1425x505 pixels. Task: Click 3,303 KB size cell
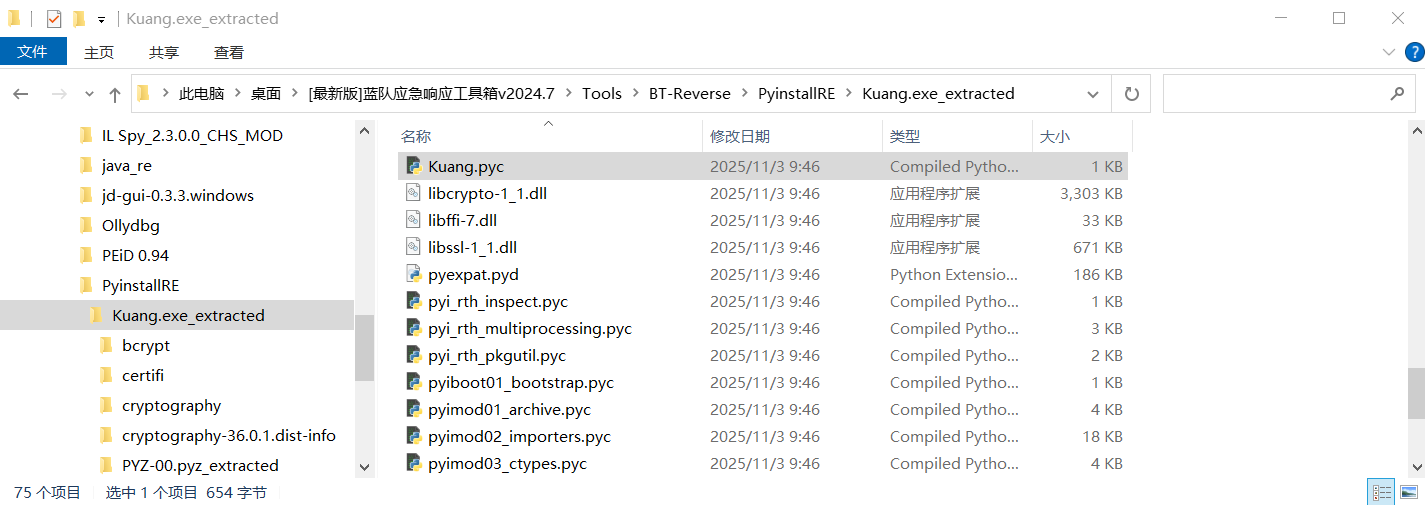point(1091,193)
